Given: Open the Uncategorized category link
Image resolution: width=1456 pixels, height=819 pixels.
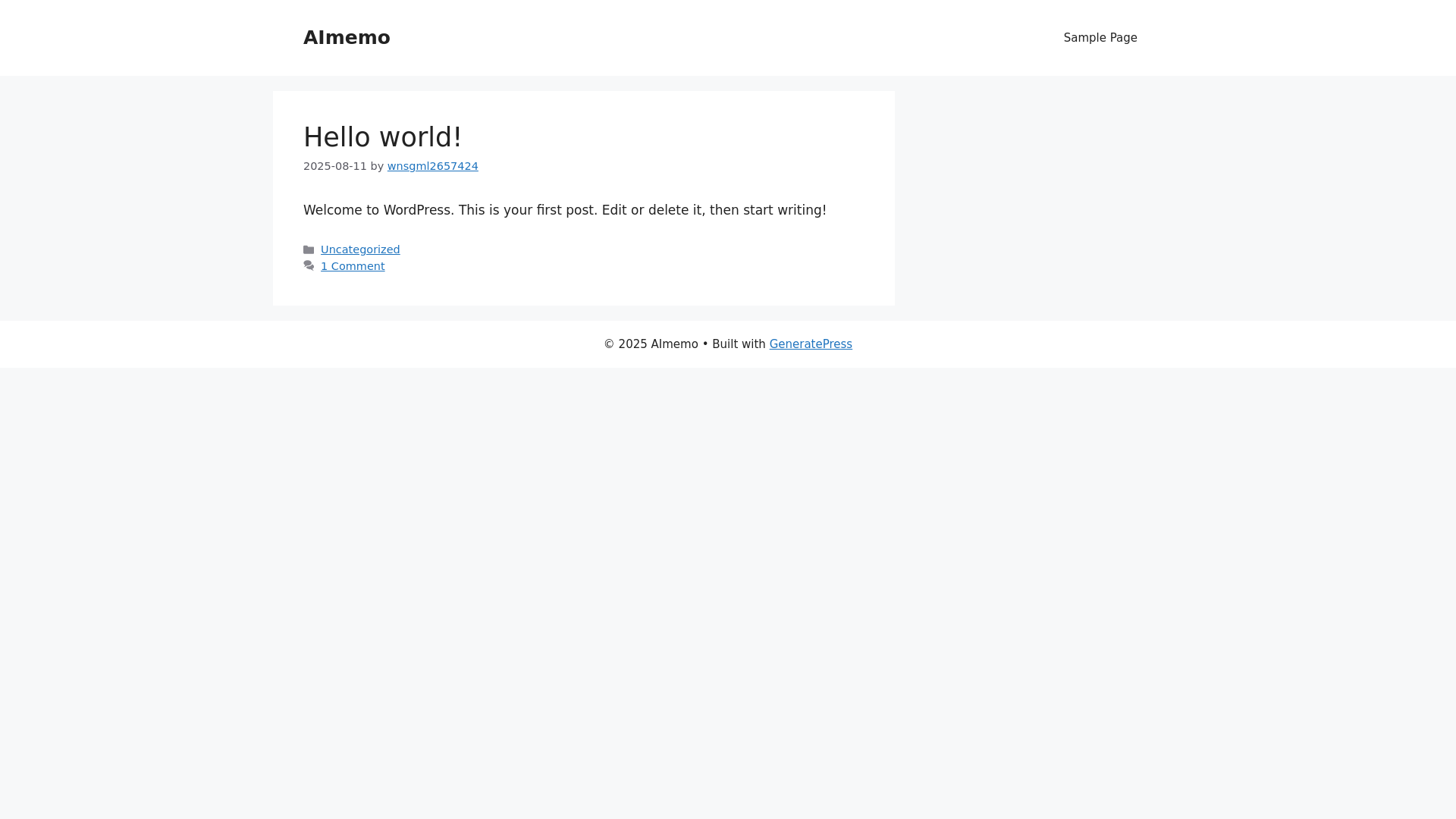Looking at the screenshot, I should [x=360, y=249].
